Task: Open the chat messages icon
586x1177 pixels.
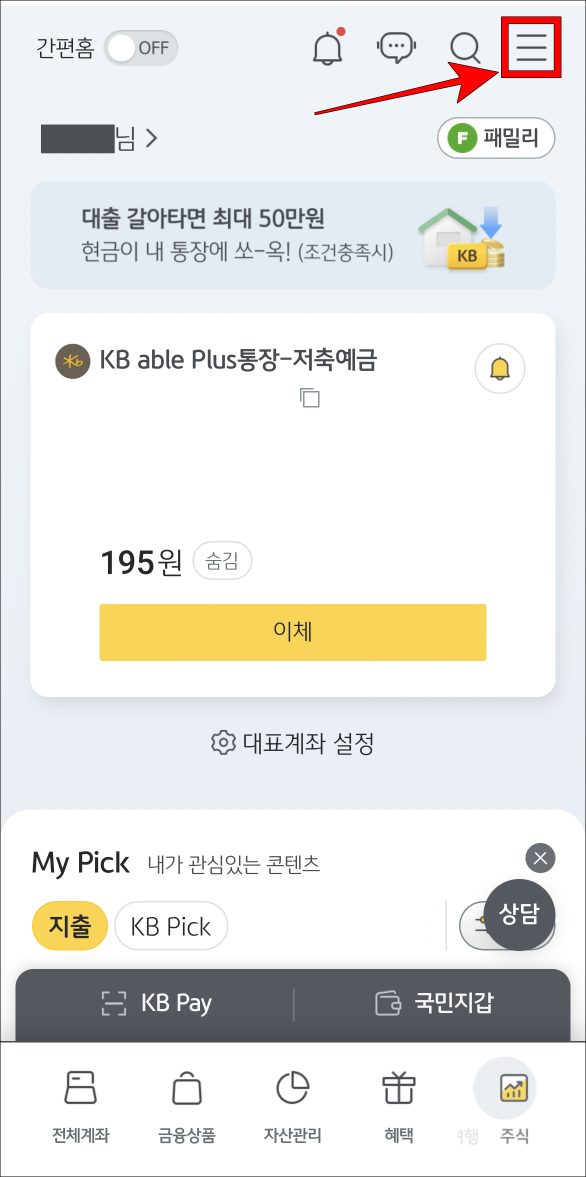Action: pyautogui.click(x=397, y=47)
